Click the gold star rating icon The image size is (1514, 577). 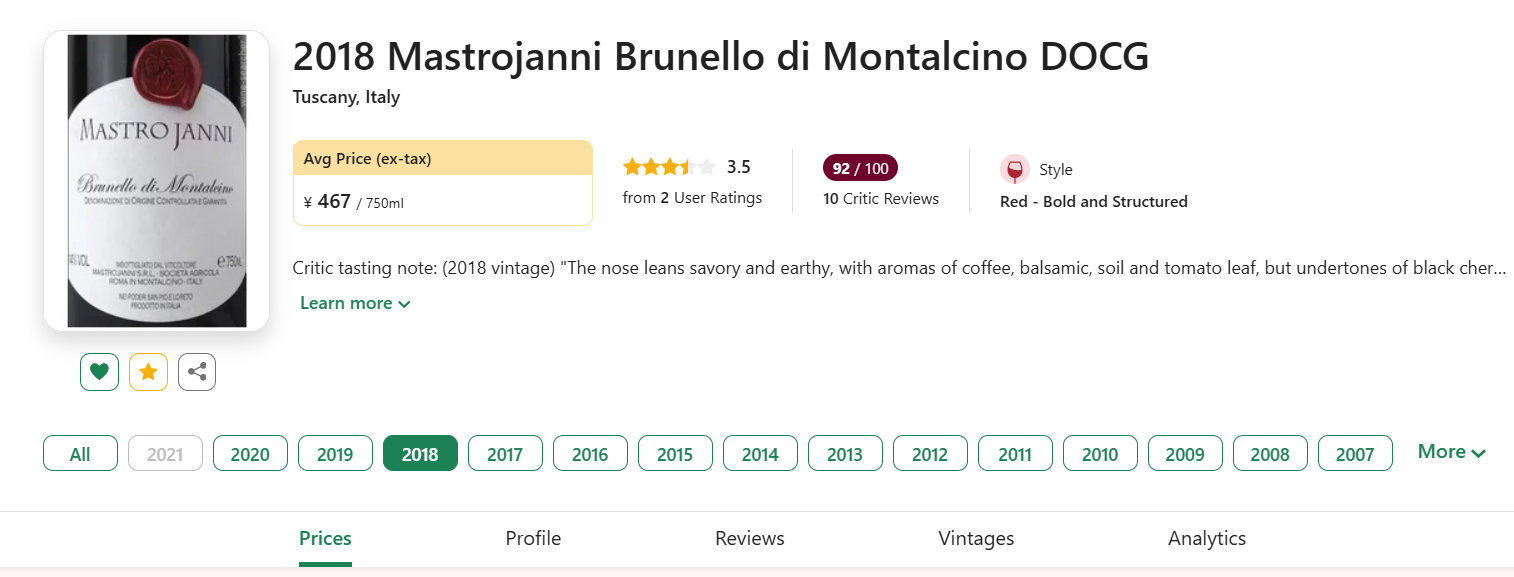pyautogui.click(x=148, y=372)
